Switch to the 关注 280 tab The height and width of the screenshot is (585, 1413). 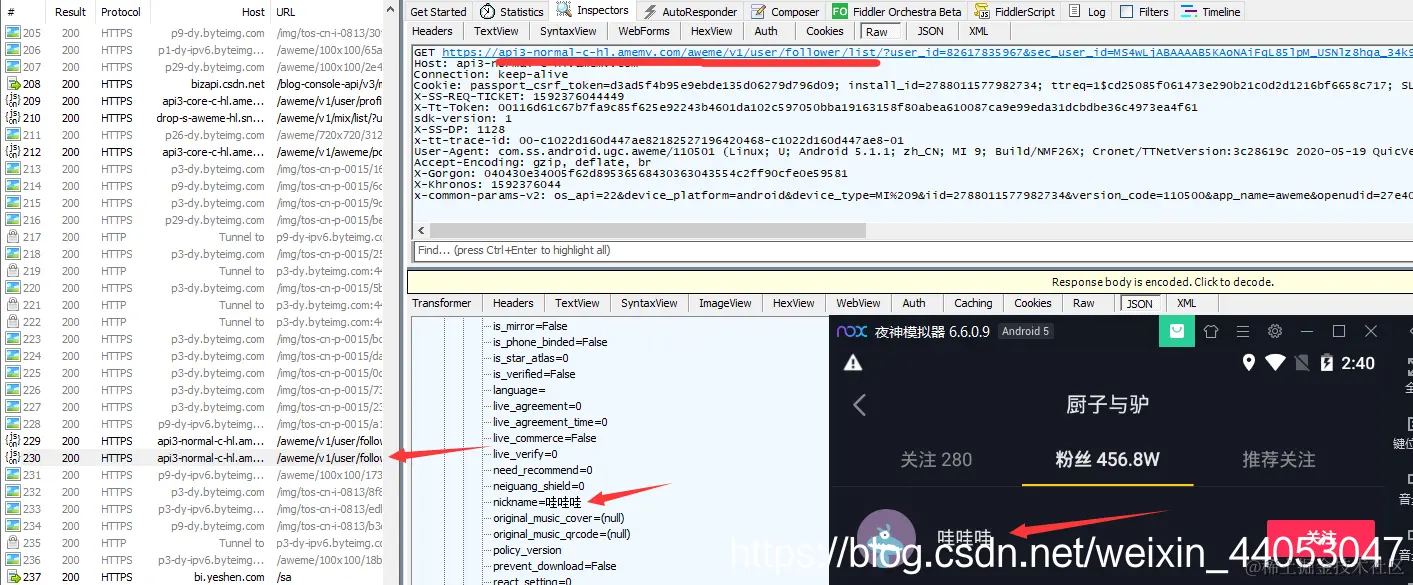pyautogui.click(x=936, y=459)
